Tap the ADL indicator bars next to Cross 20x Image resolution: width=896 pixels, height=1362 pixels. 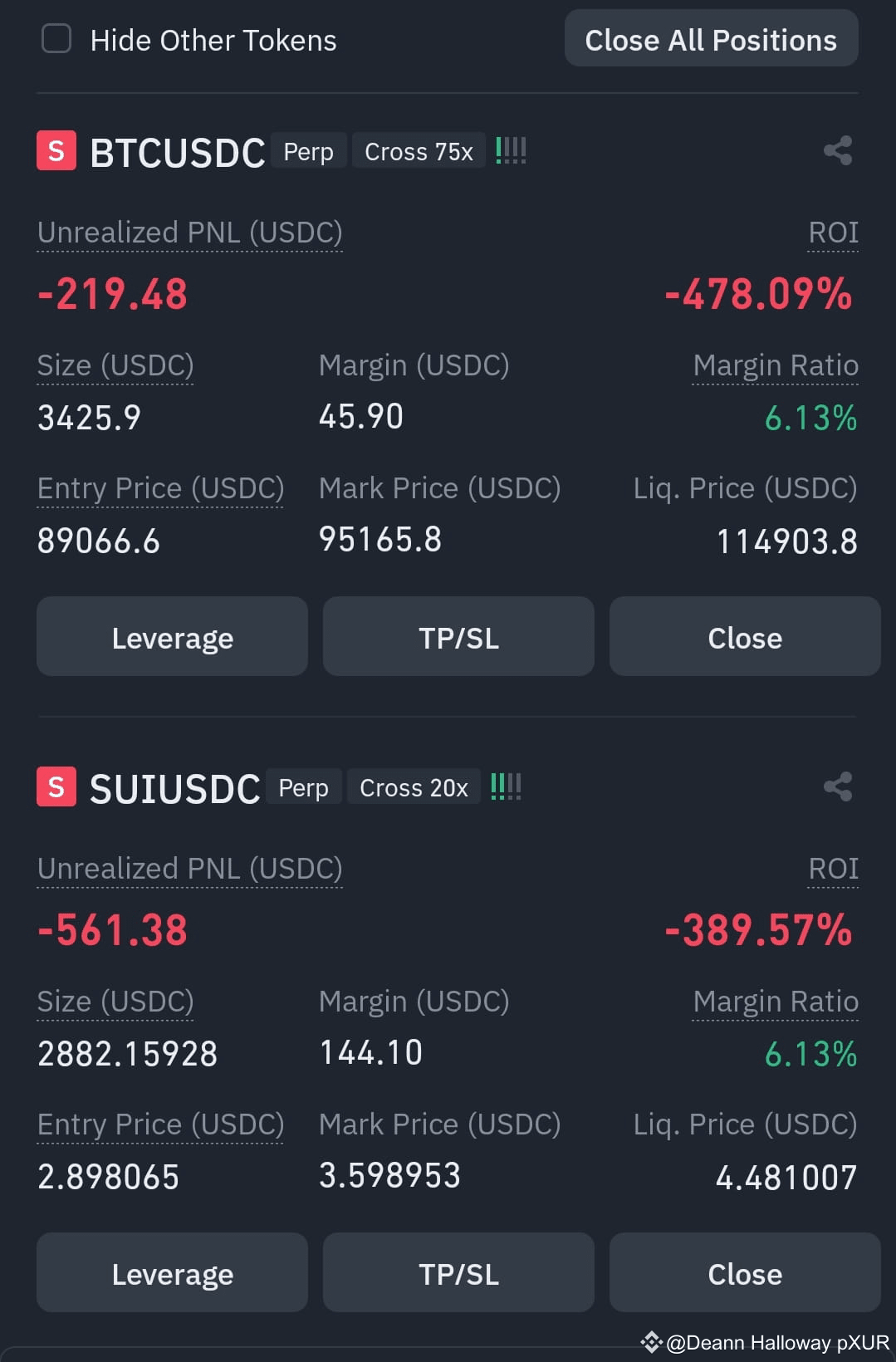[x=506, y=786]
